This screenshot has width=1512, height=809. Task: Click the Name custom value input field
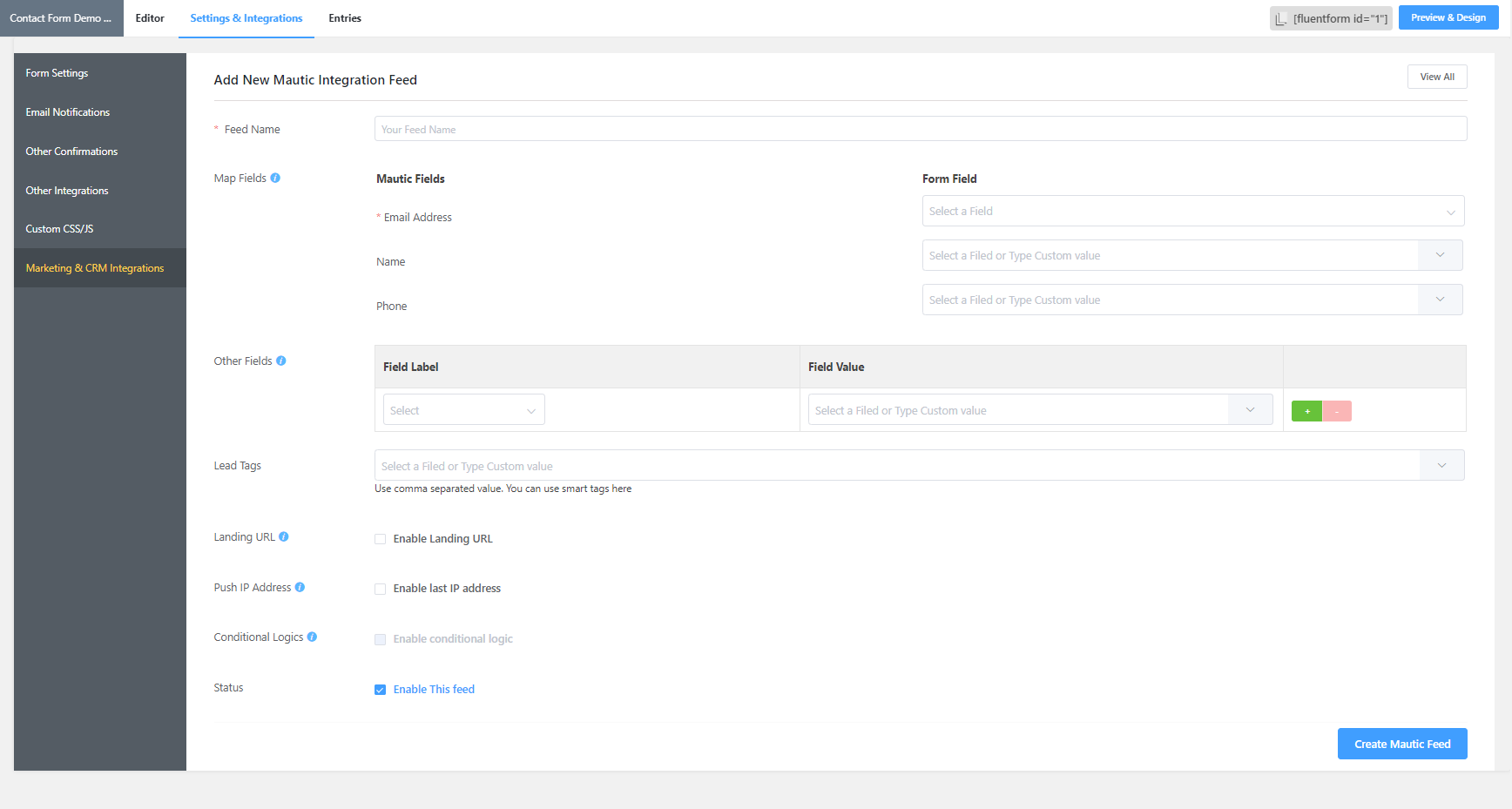[1171, 255]
